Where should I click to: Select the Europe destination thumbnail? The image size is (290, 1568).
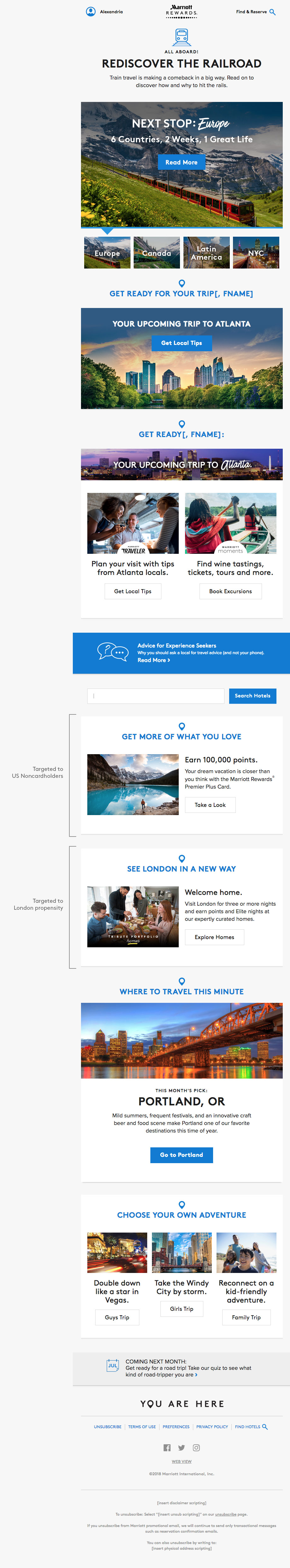pos(107,253)
